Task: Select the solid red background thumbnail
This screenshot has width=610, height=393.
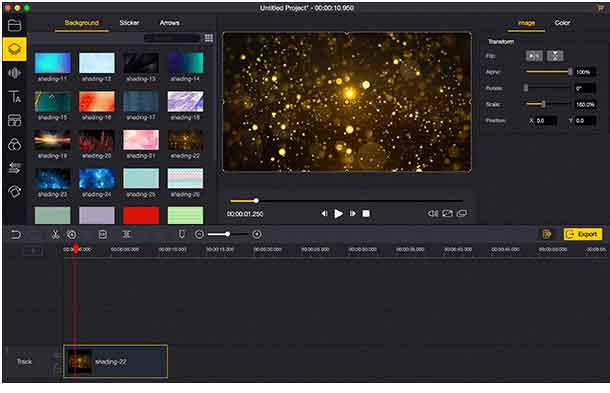Action: pyautogui.click(x=141, y=216)
